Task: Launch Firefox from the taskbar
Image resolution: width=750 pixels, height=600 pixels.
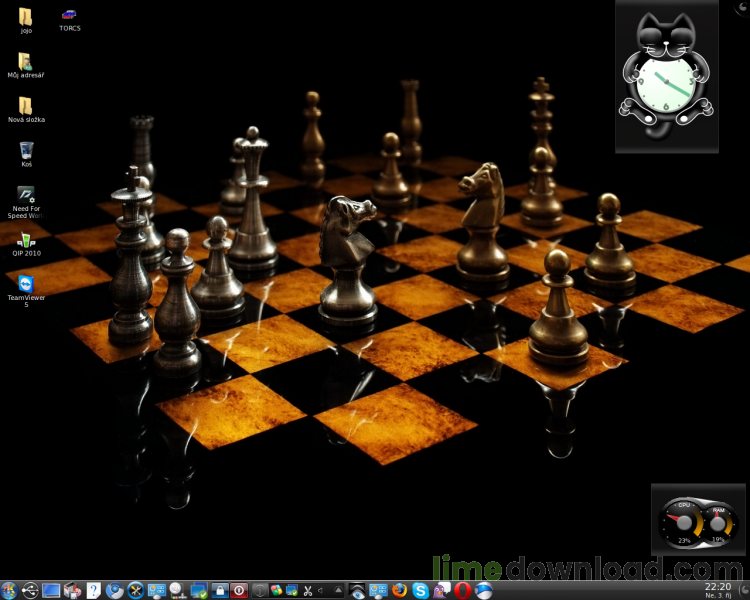Action: click(400, 590)
